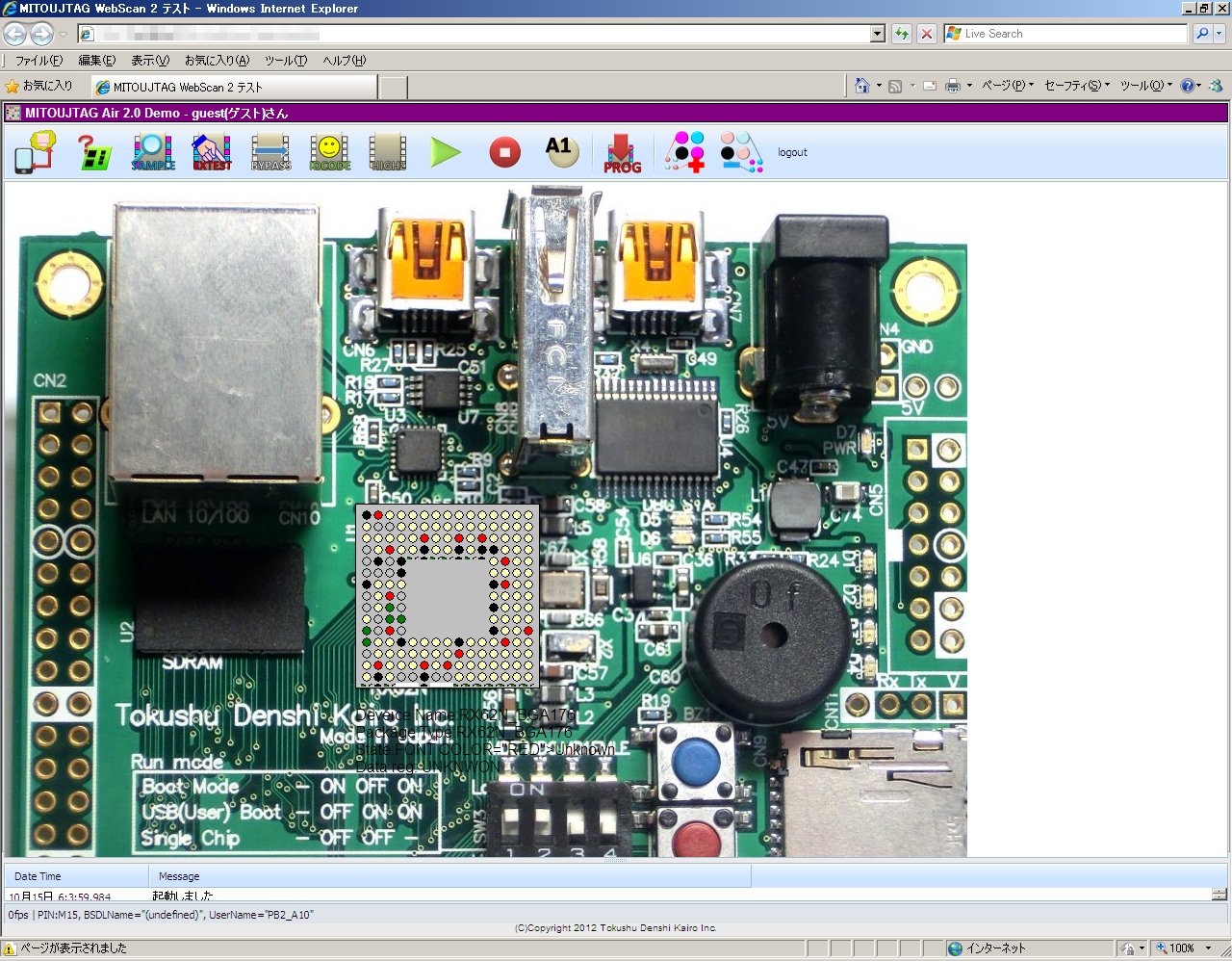Start scanning with the green play button
1232x961 pixels.
coord(446,152)
